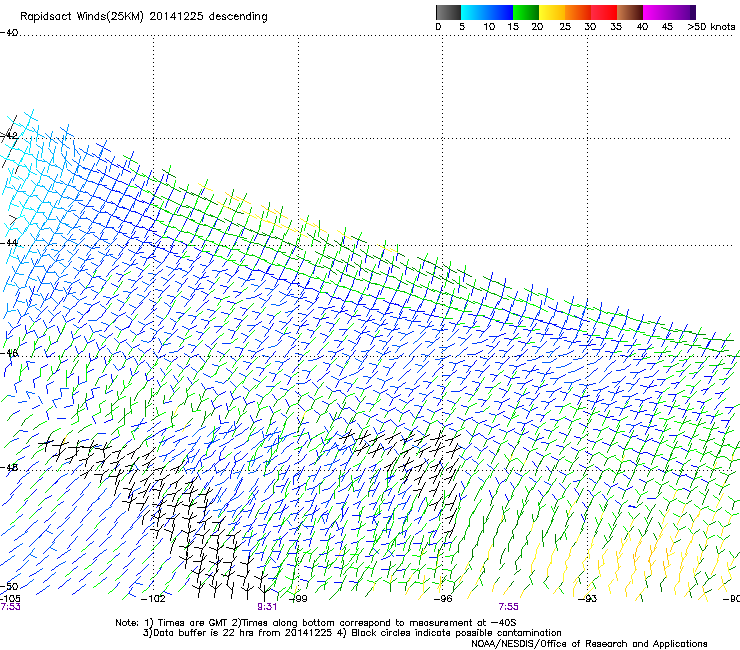Select the '-40' latitude axis label
Viewport: 740px width, 650px height.
[x=9, y=33]
